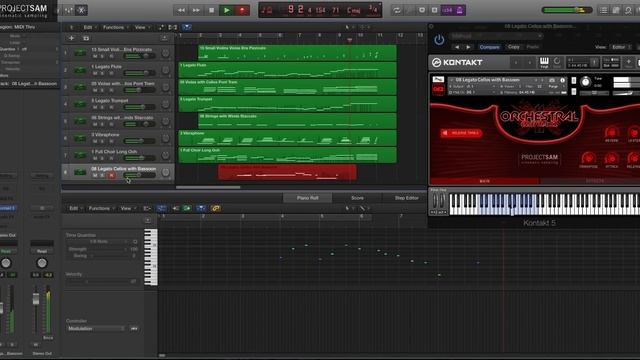Disable record on Legato Cellos with Bassoon track
Image resolution: width=640 pixels, height=360 pixels.
[x=111, y=176]
